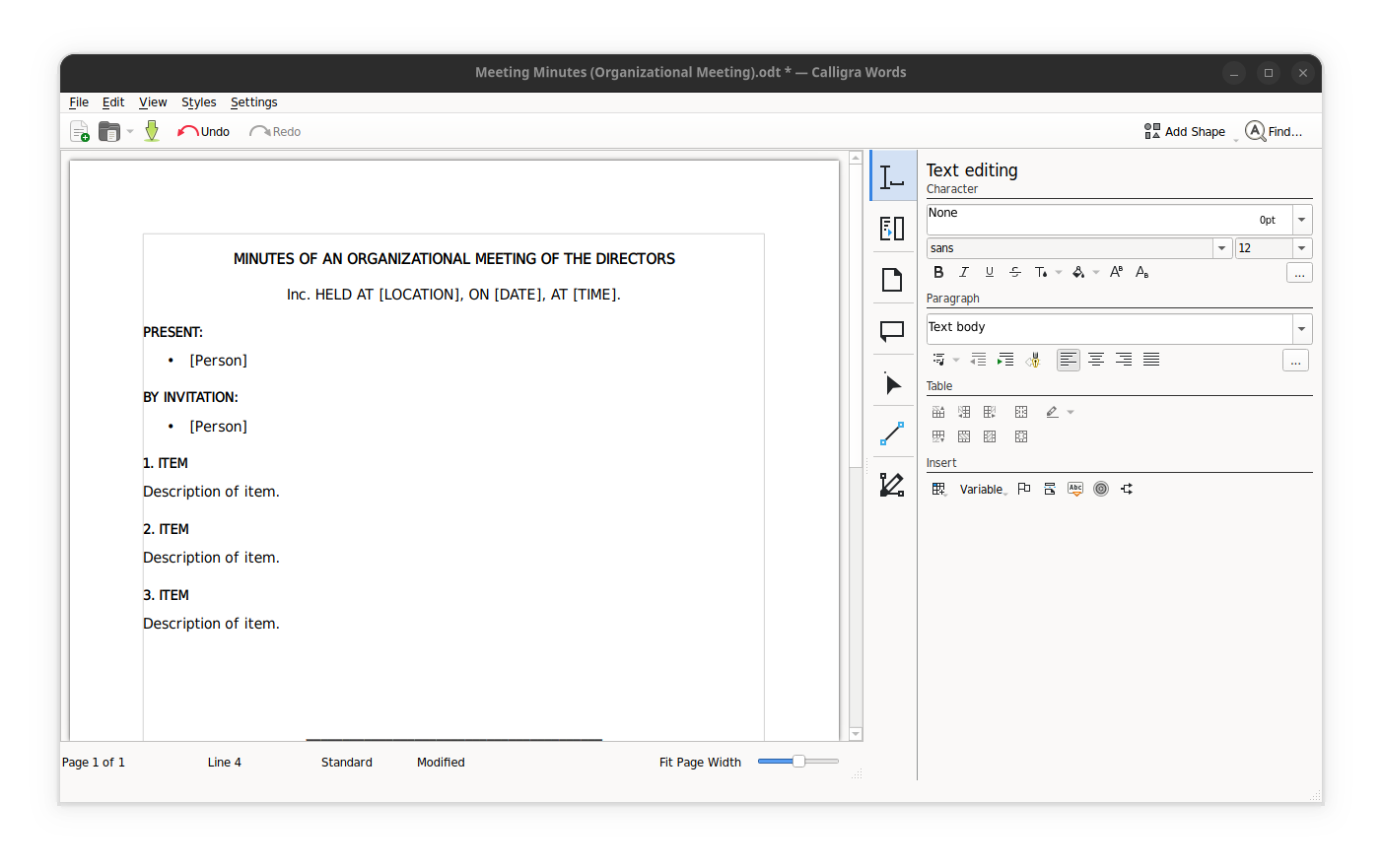Adjust the zoom slider near Fit Page Width
The image size is (1382, 868).
pos(796,761)
